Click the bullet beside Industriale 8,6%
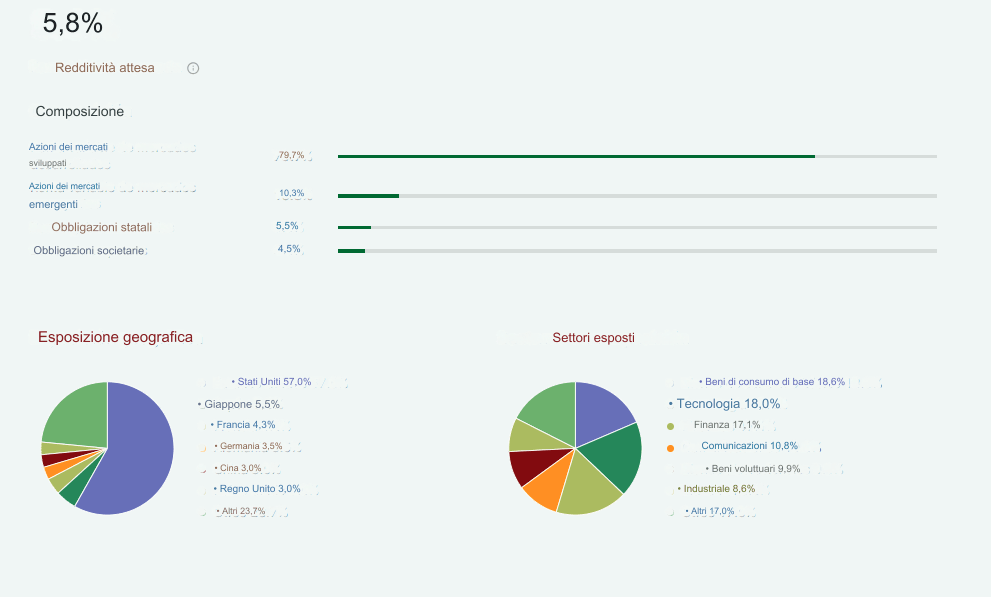Image resolution: width=991 pixels, height=597 pixels. click(676, 488)
